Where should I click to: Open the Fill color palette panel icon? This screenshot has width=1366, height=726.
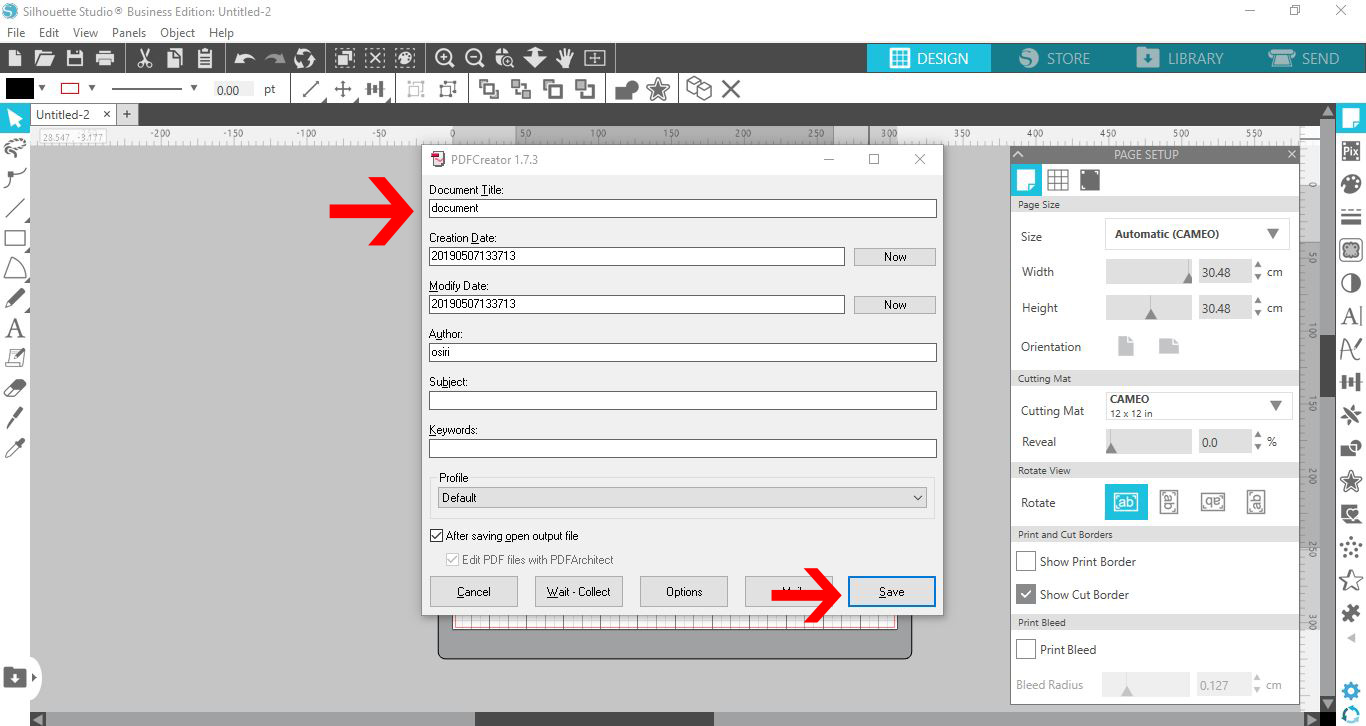click(1351, 184)
